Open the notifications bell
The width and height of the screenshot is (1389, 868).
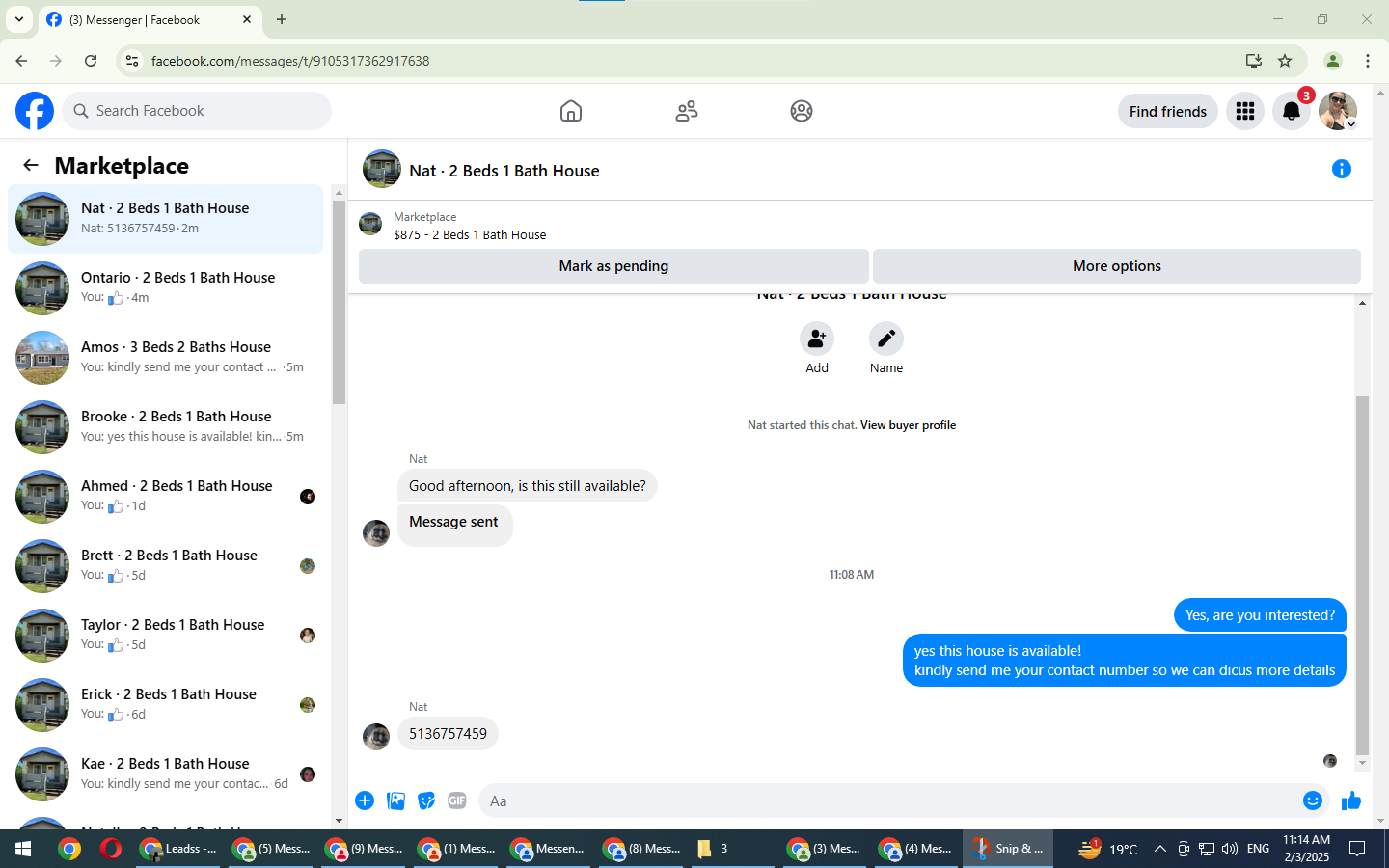(1292, 111)
